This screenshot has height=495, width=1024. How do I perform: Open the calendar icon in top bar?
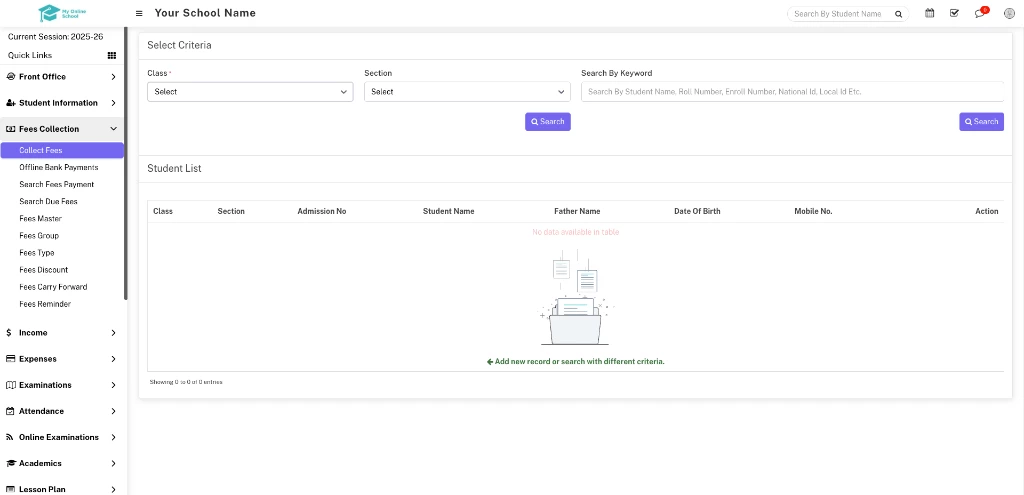[x=929, y=13]
